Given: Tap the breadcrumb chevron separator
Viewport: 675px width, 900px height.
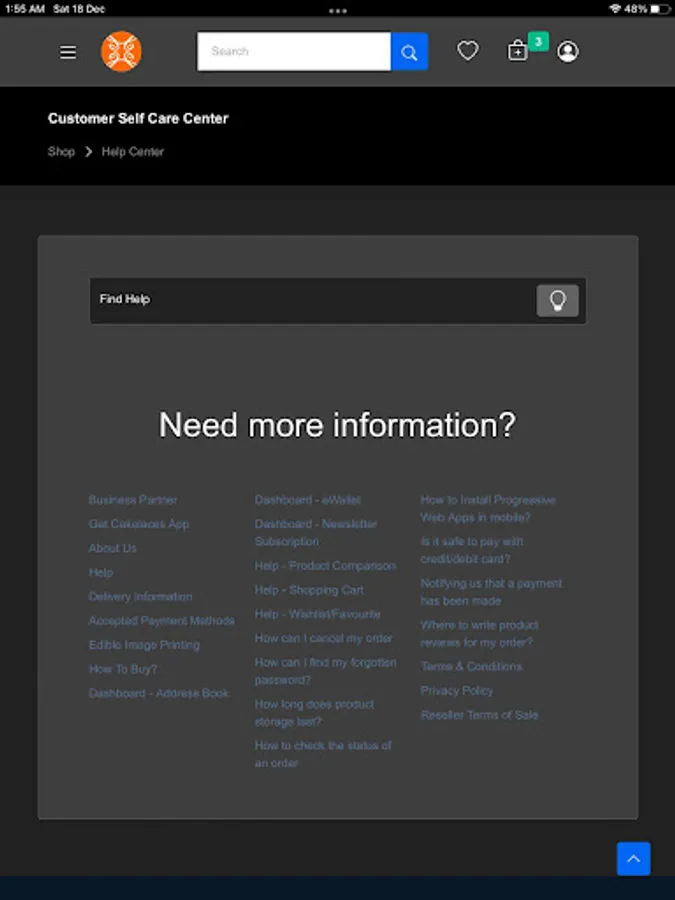Looking at the screenshot, I should pyautogui.click(x=88, y=152).
